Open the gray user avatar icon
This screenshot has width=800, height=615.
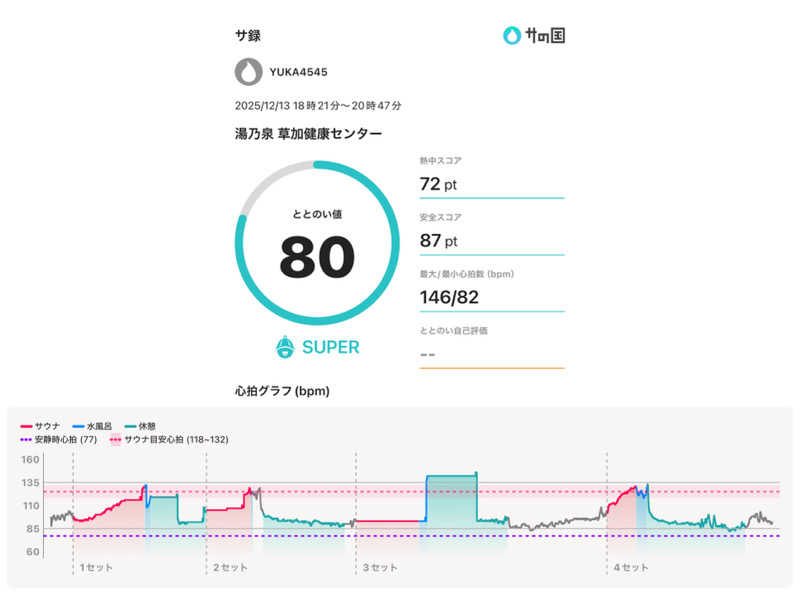tap(247, 72)
